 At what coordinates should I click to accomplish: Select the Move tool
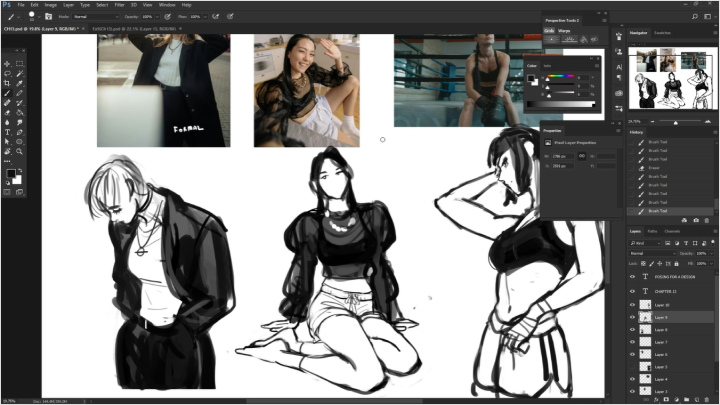[x=7, y=64]
